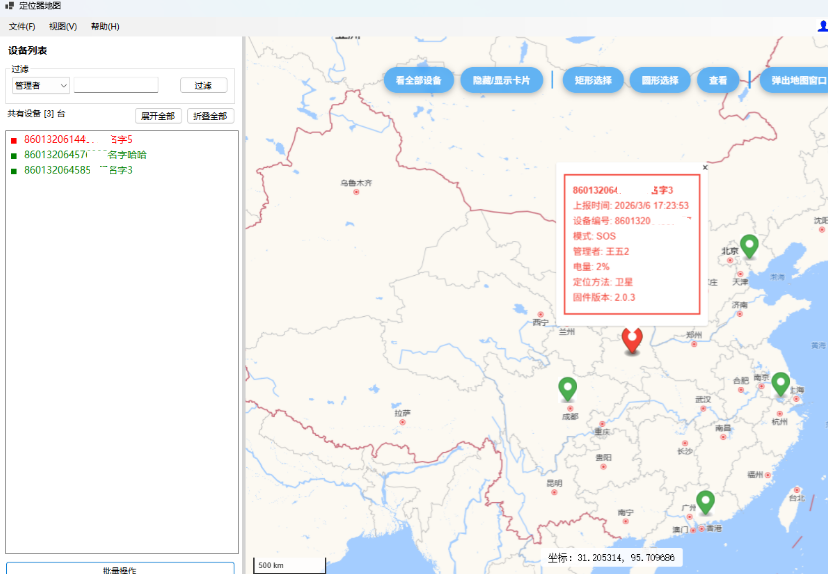The height and width of the screenshot is (574, 828).
Task: Open the 文件(F) menu
Action: 22,26
